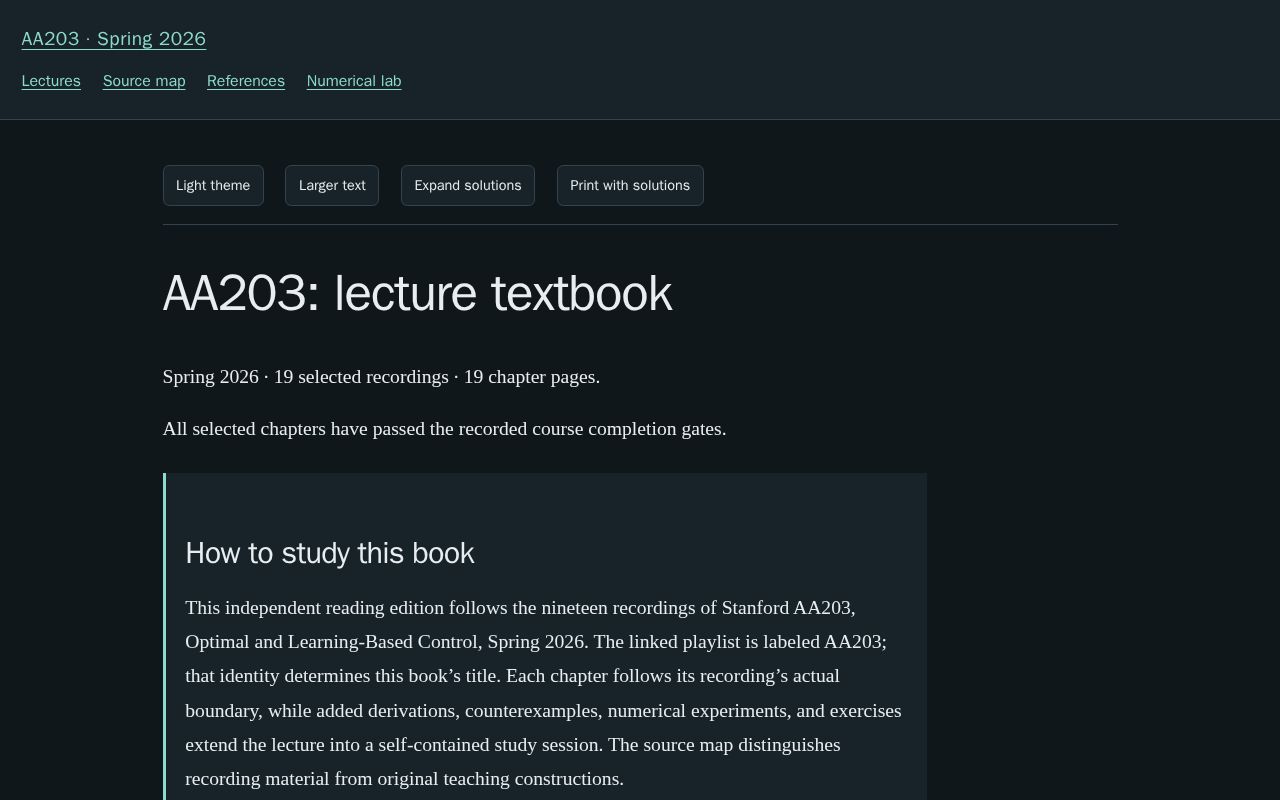The image size is (1280, 800).
Task: Click the 'course completion gates' sentence
Action: click(444, 429)
